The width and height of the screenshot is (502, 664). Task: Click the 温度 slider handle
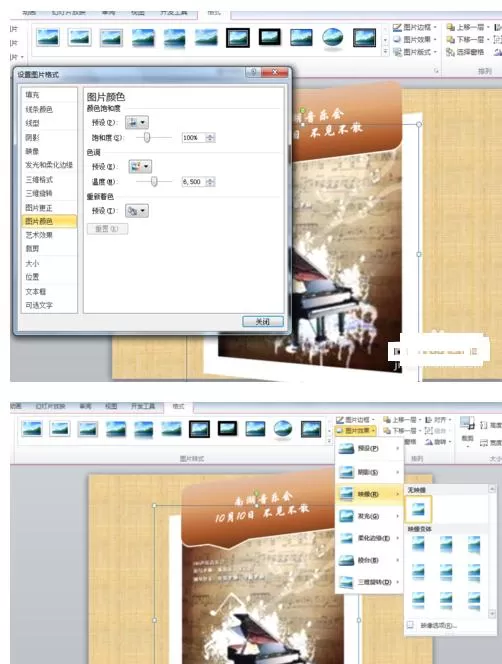pos(154,181)
